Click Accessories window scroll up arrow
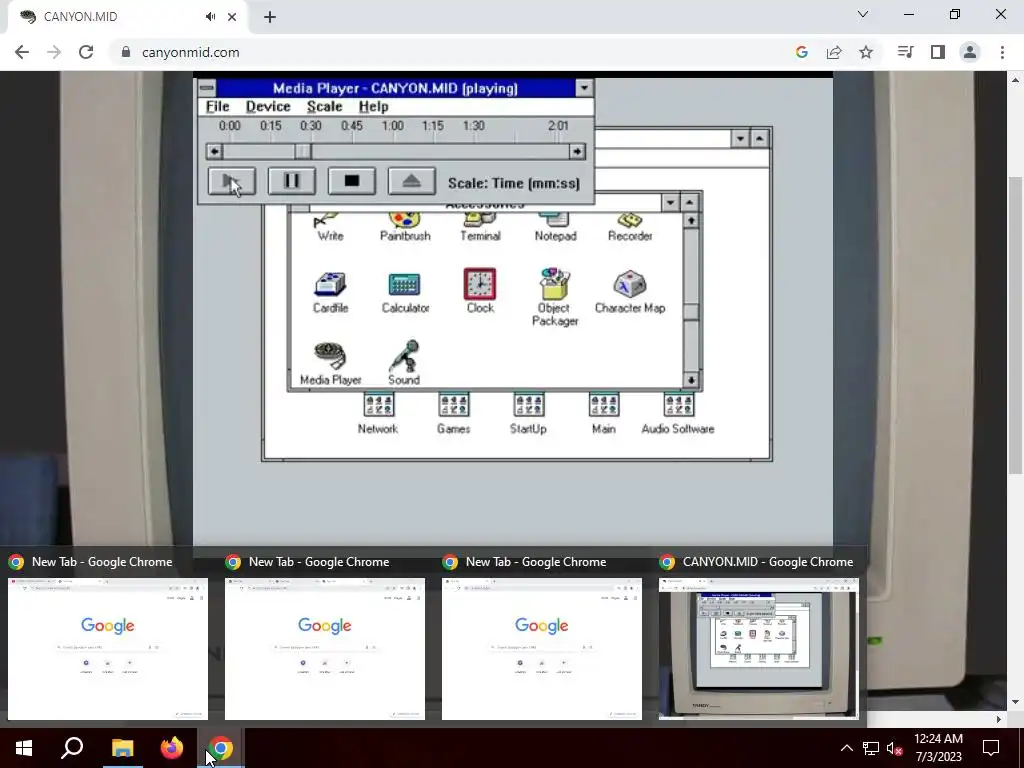Viewport: 1024px width, 768px height. (x=691, y=221)
